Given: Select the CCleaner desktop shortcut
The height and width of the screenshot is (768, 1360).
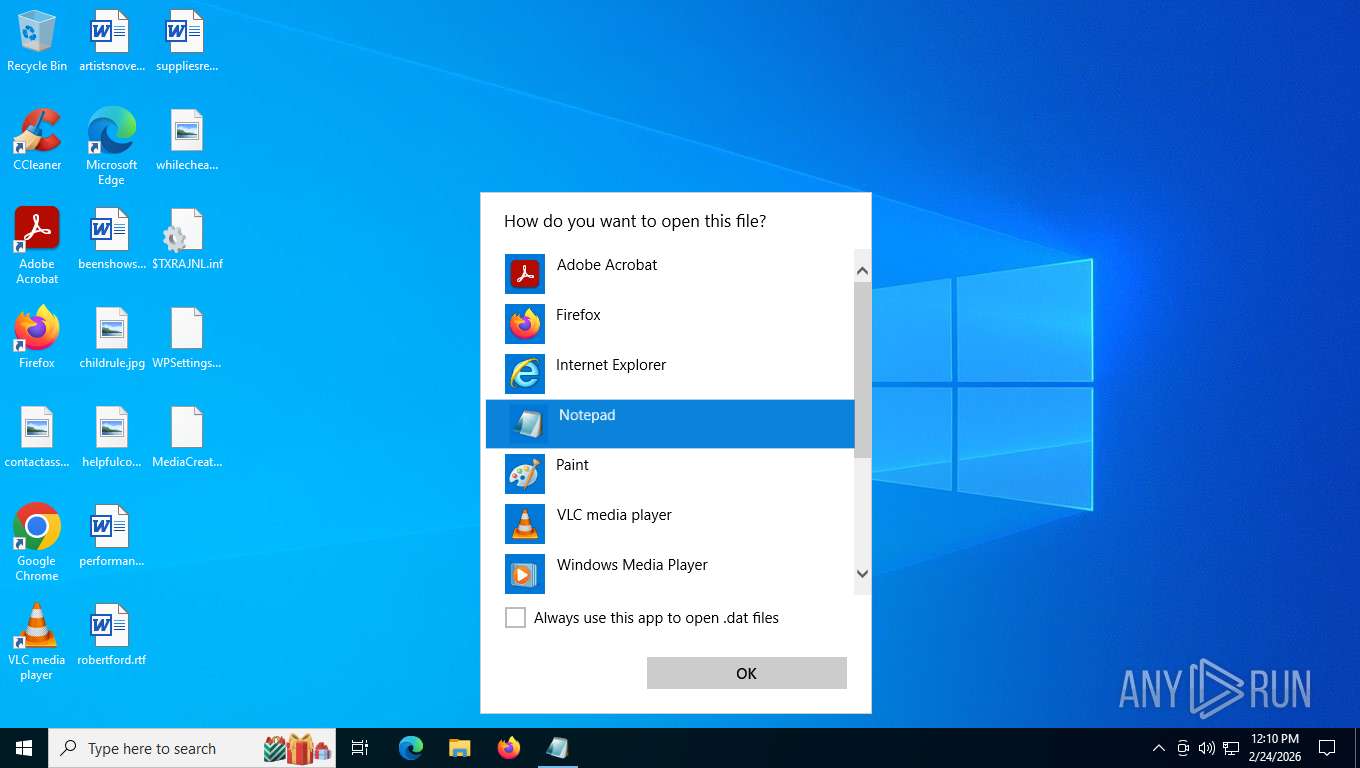Looking at the screenshot, I should [x=37, y=140].
